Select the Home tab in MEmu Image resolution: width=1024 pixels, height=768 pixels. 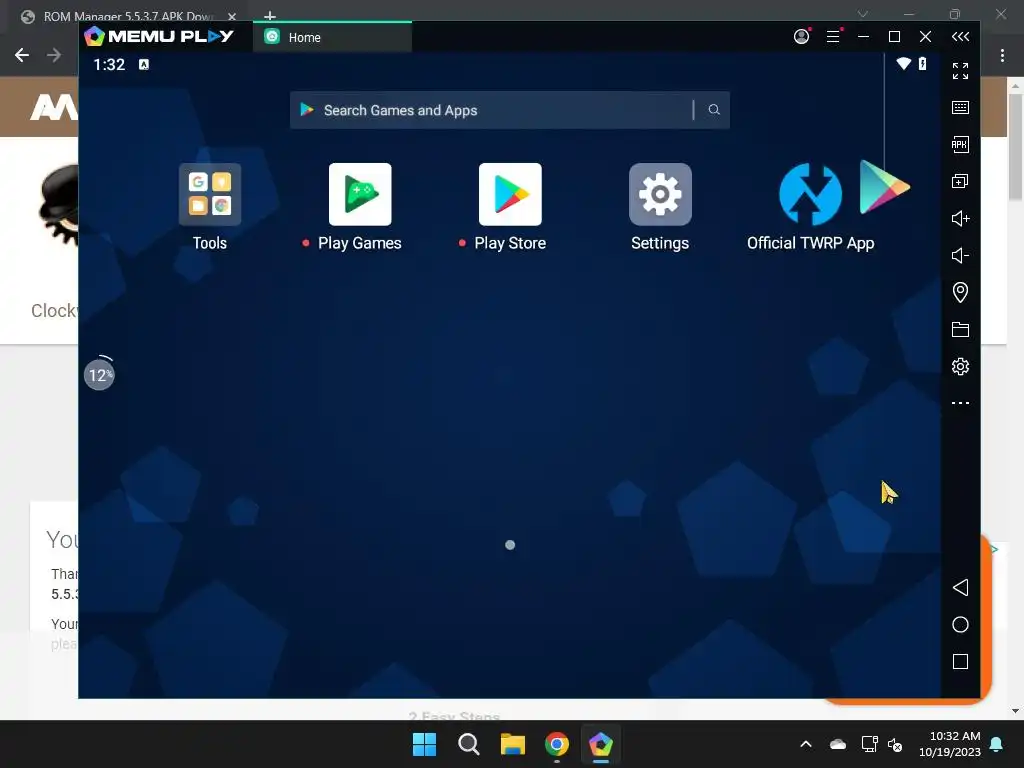coord(332,37)
